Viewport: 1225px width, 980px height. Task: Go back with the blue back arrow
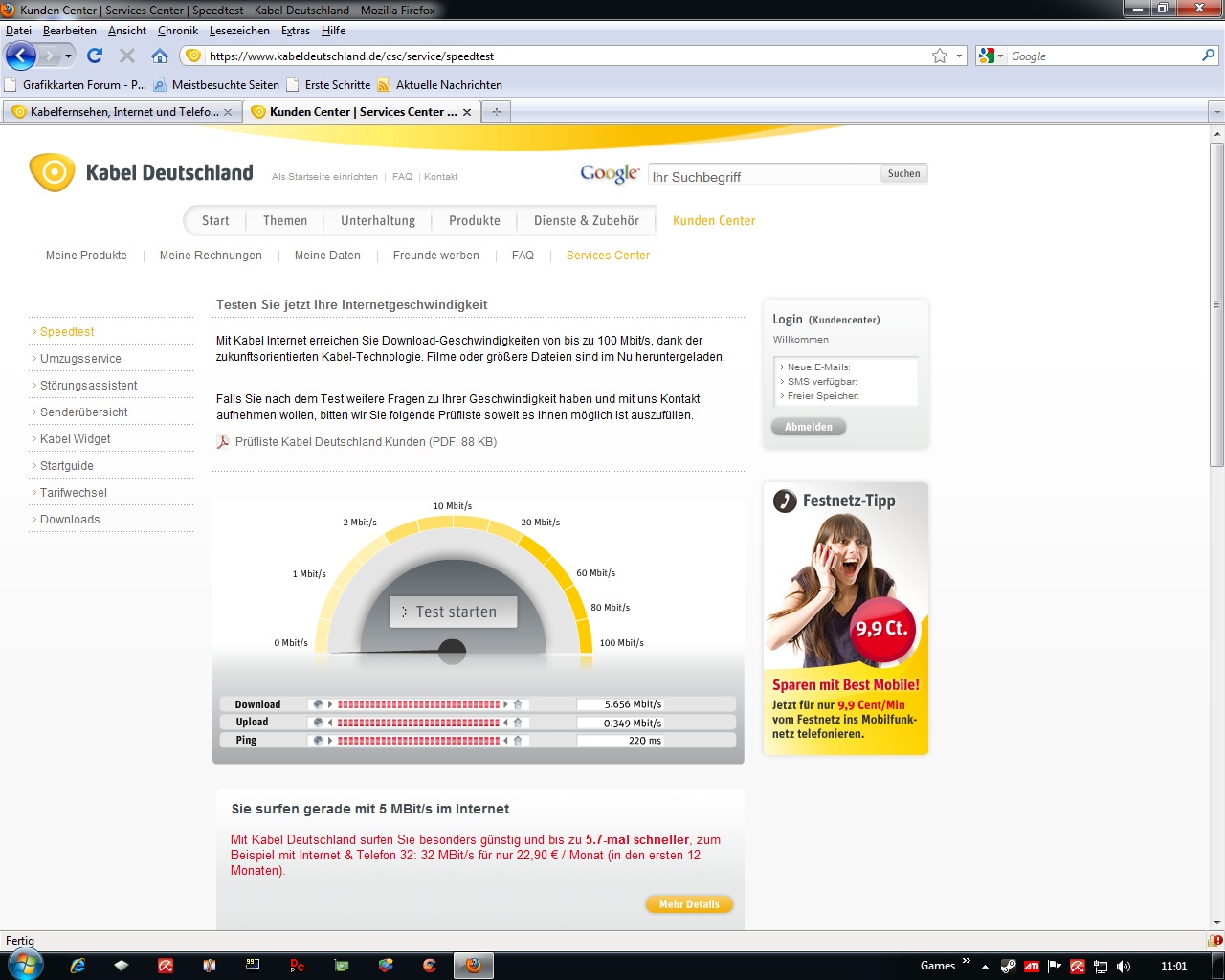coord(20,56)
